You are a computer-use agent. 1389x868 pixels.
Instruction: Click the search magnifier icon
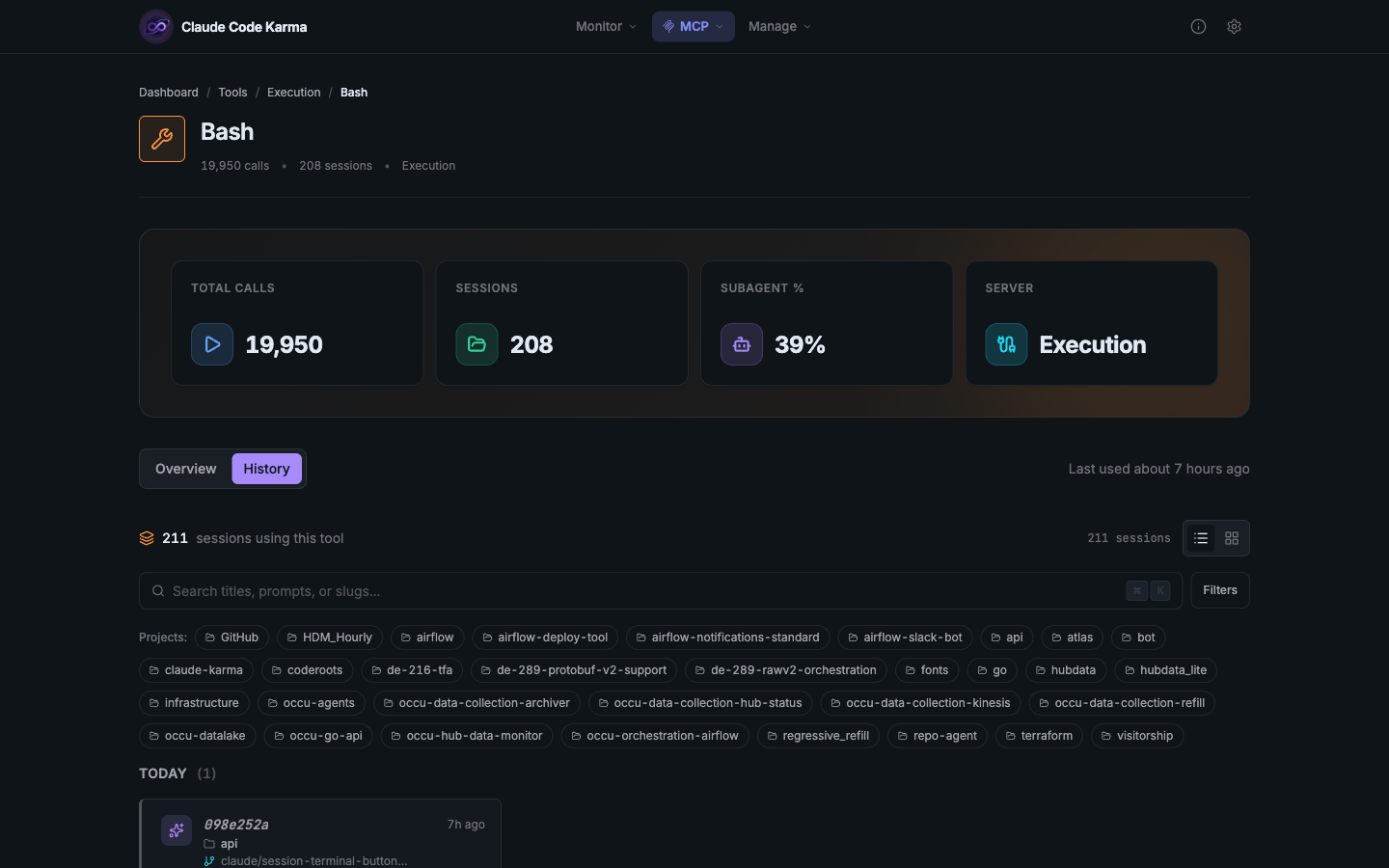coord(158,591)
